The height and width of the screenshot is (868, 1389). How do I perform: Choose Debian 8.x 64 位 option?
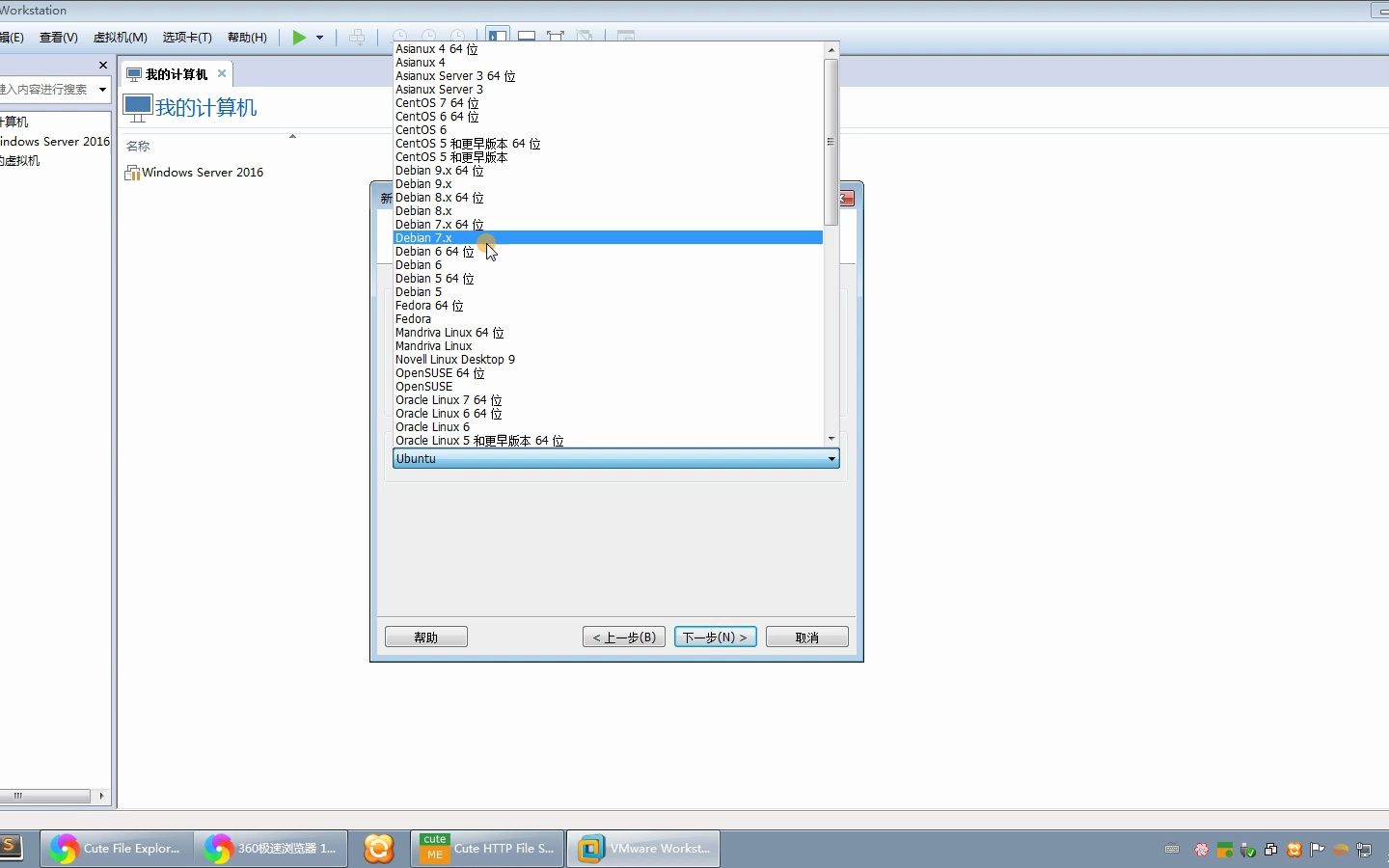[608, 198]
